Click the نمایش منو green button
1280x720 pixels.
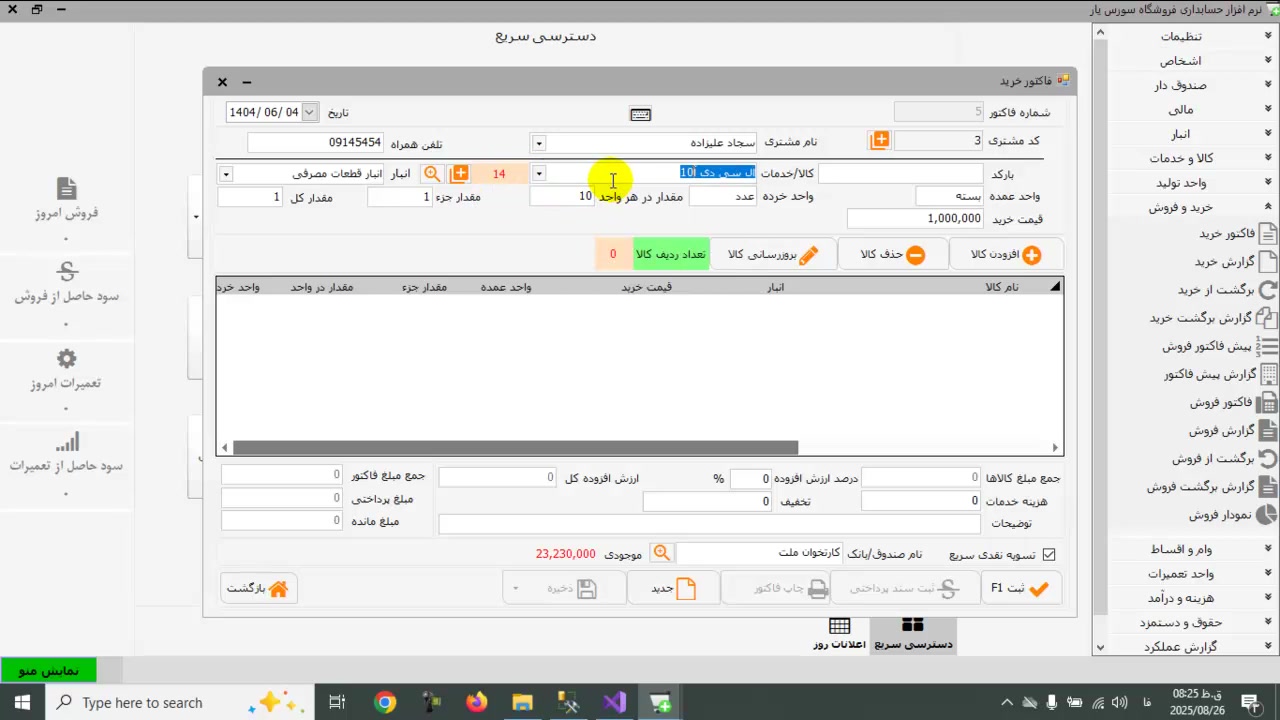click(x=48, y=670)
